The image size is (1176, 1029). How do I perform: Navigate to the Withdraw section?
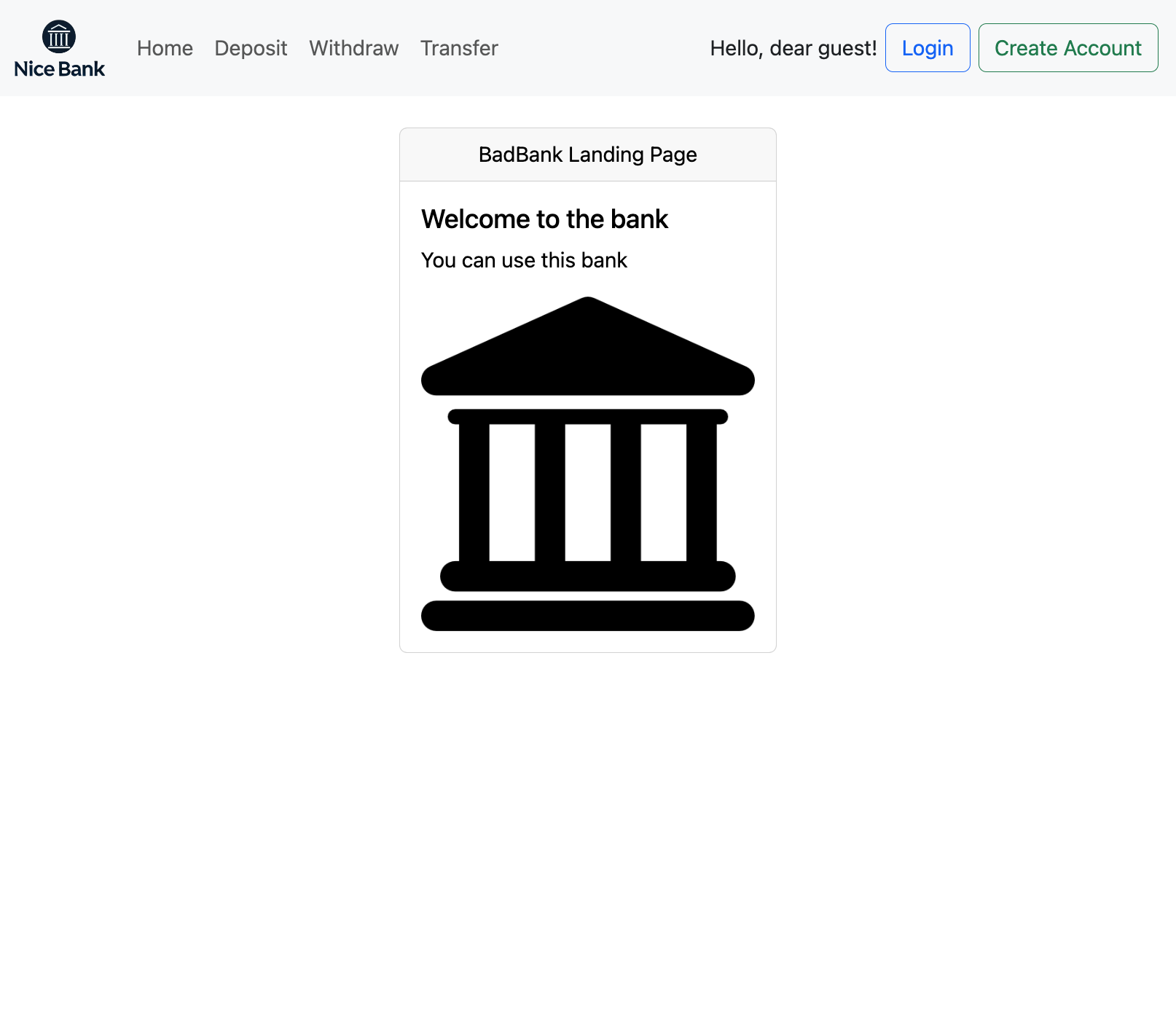(x=353, y=48)
